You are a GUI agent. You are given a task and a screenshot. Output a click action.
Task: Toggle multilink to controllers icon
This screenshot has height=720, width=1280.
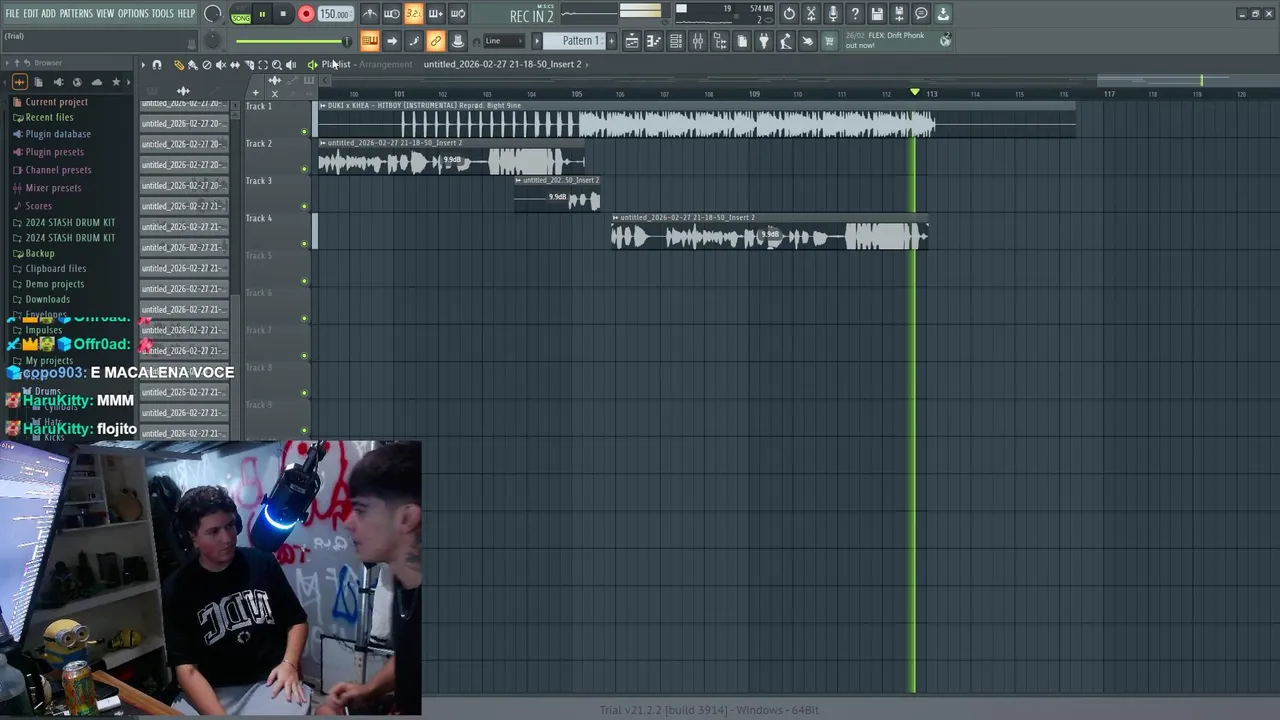tap(436, 41)
